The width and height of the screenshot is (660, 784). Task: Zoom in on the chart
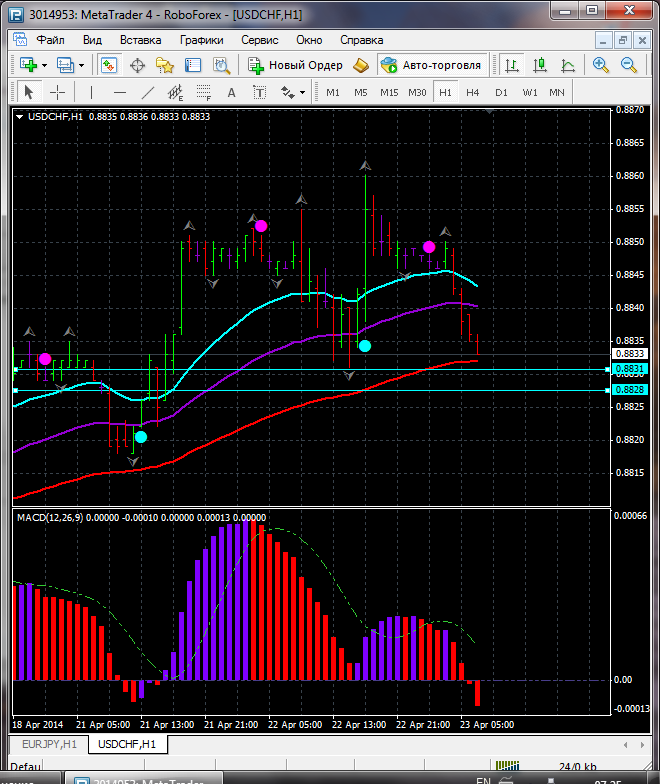[x=601, y=65]
